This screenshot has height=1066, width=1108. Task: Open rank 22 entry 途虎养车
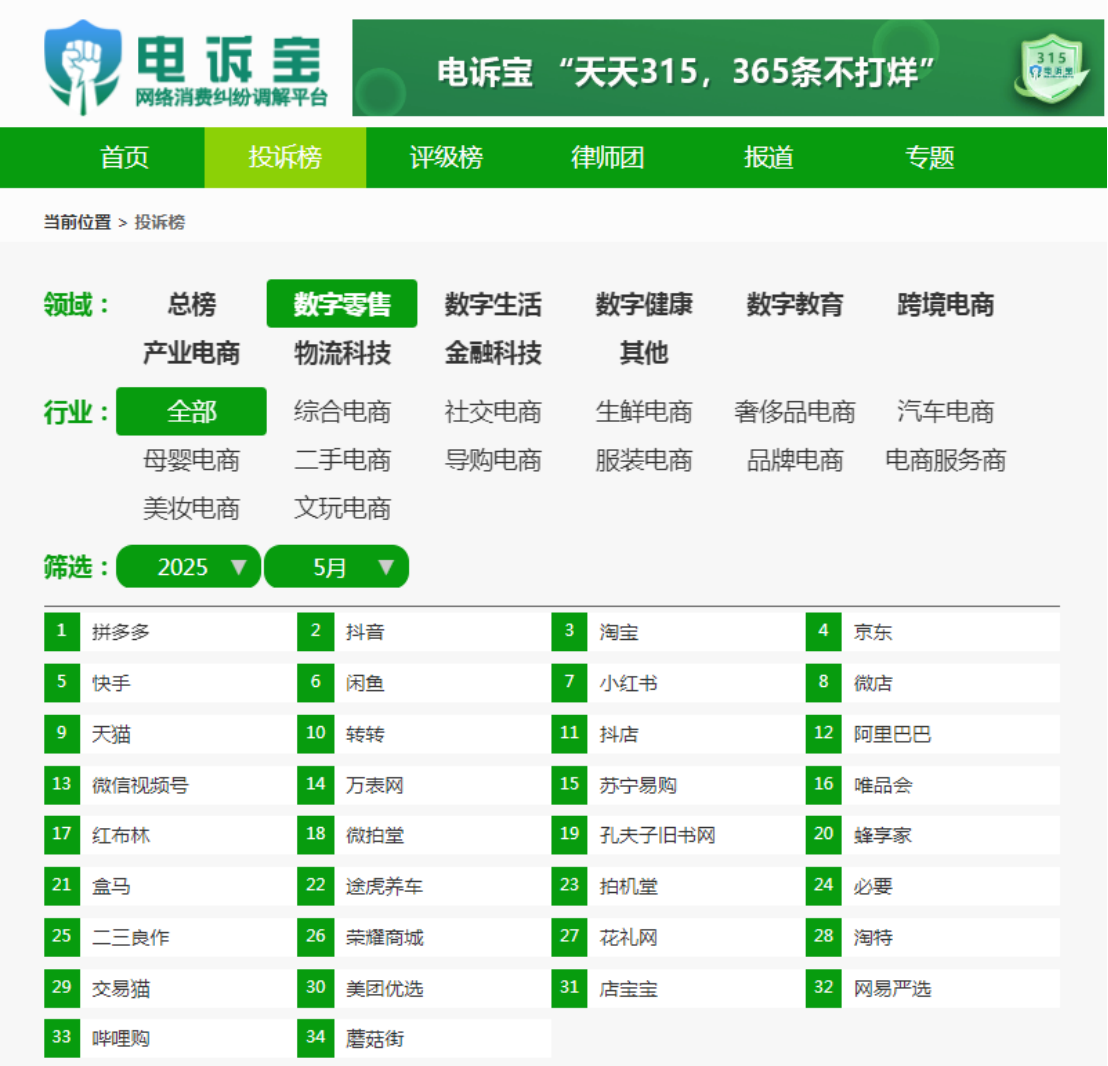click(424, 886)
